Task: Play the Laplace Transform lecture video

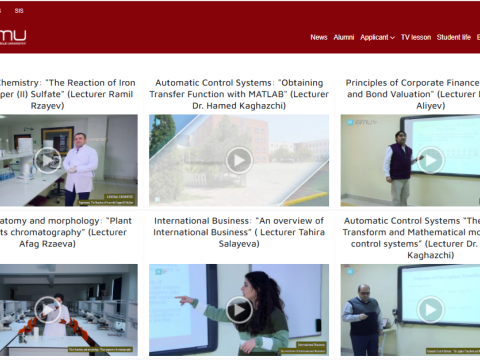Action: 430,310
